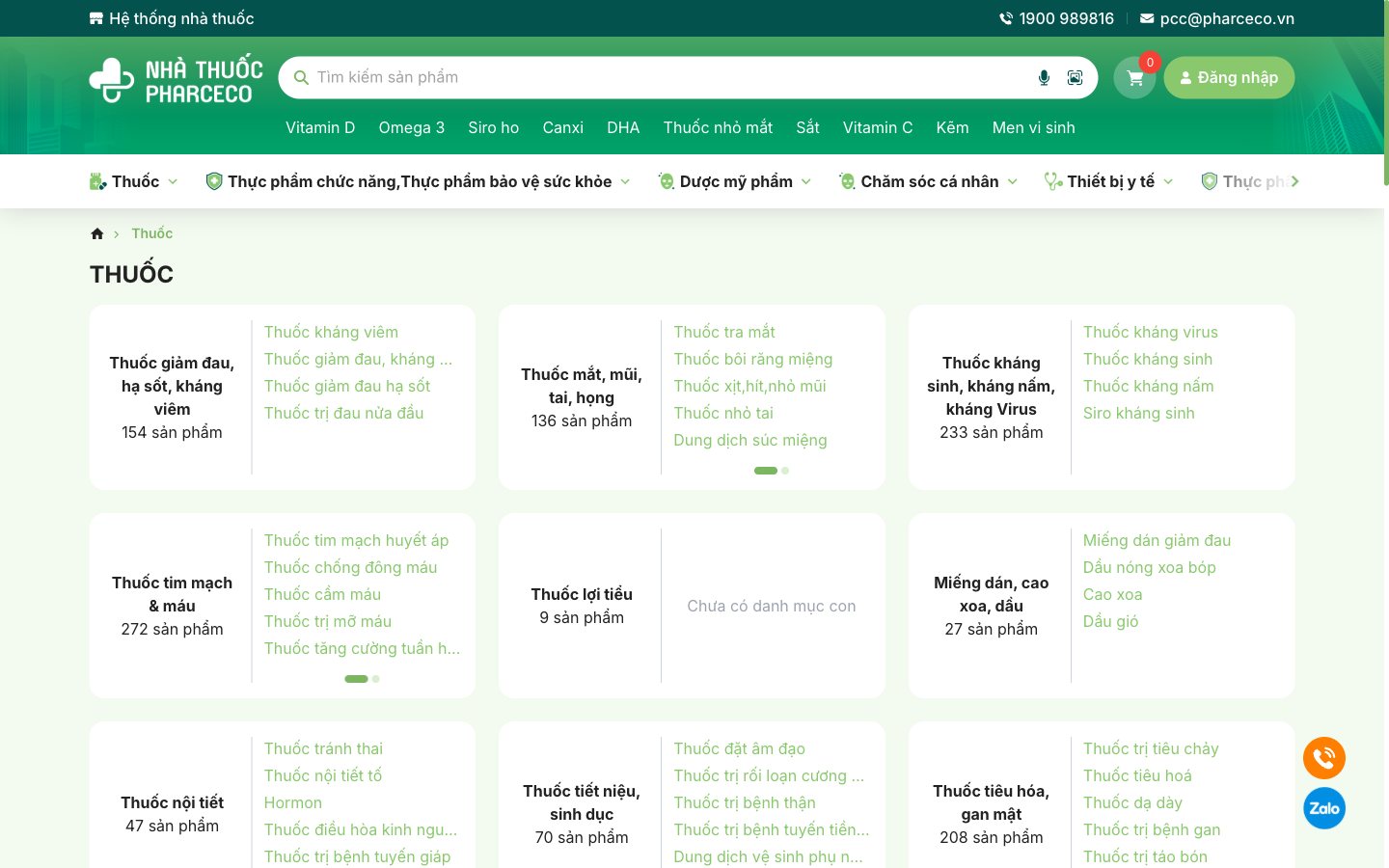Open Siro kháng sinh subcategory
This screenshot has width=1389, height=868.
click(x=1139, y=413)
